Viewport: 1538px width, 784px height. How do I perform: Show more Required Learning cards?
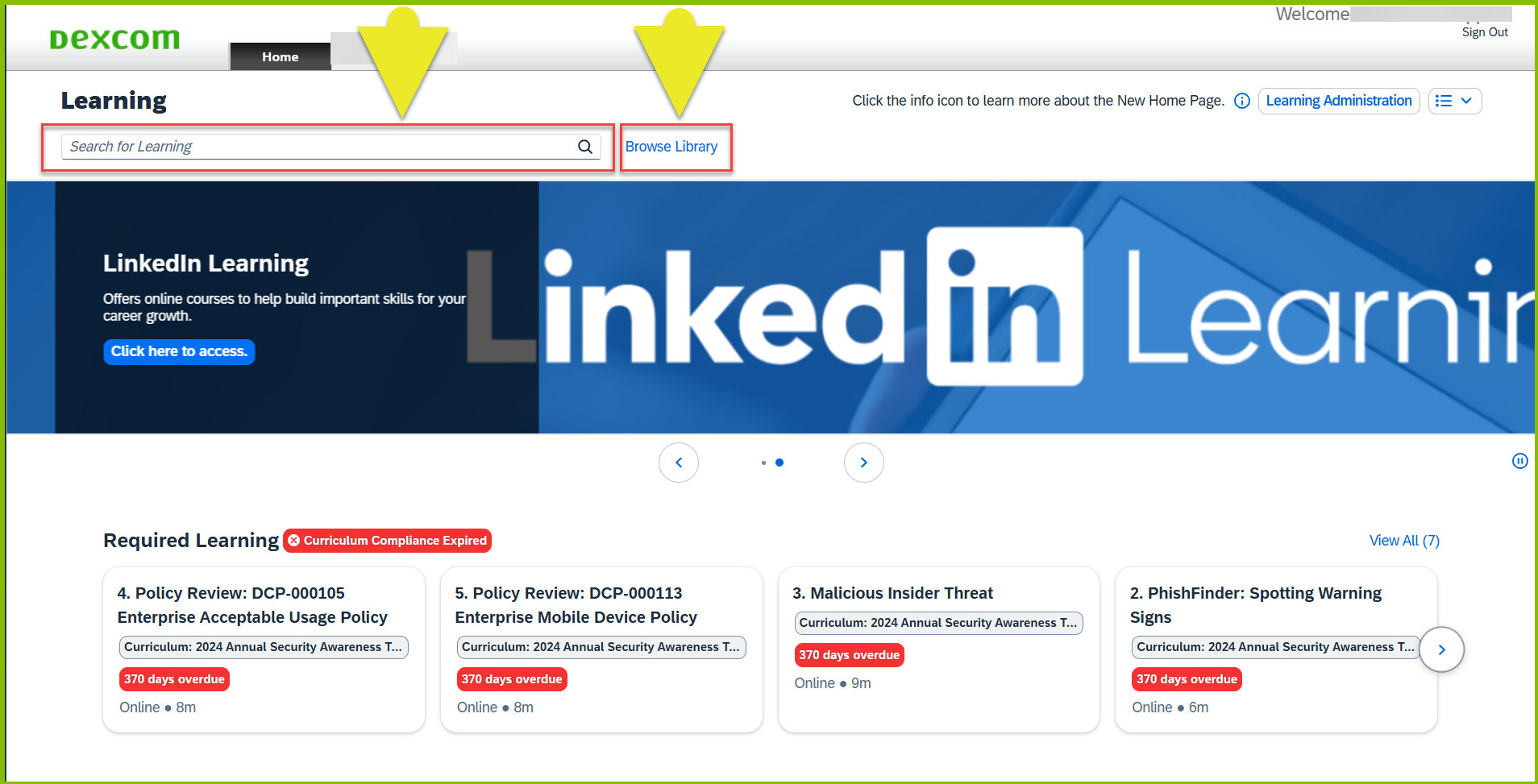point(1441,649)
